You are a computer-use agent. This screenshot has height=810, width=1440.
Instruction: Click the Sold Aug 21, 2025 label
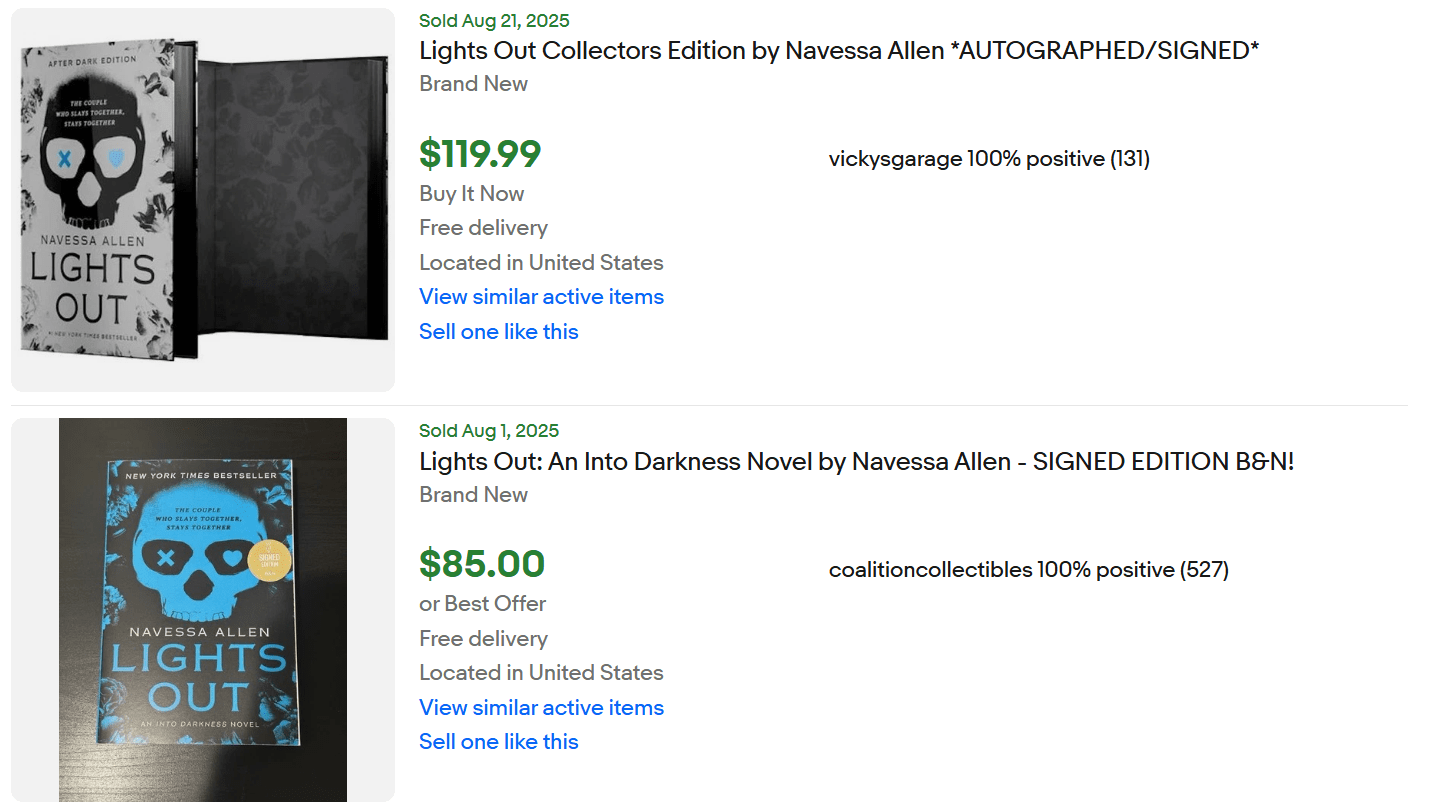point(494,21)
